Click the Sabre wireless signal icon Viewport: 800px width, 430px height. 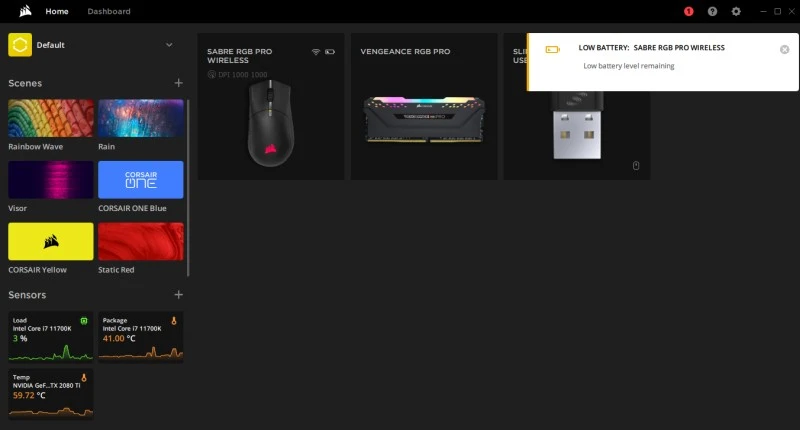point(316,52)
